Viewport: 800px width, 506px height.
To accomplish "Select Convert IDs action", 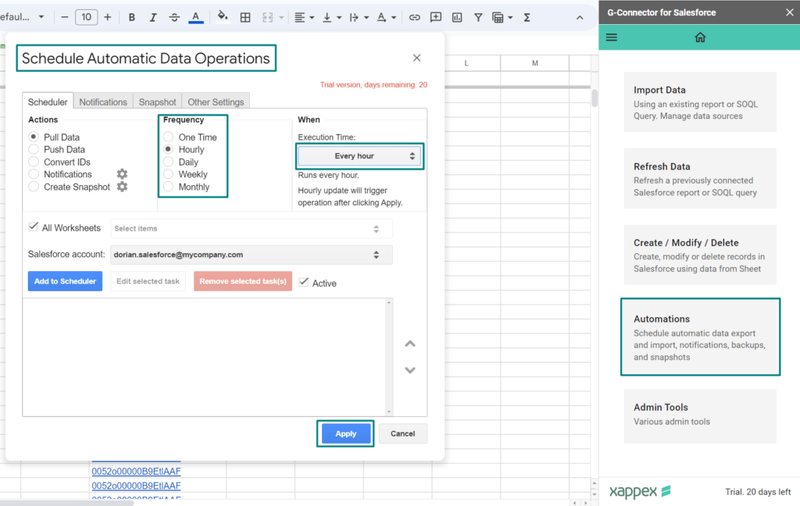I will [x=33, y=162].
